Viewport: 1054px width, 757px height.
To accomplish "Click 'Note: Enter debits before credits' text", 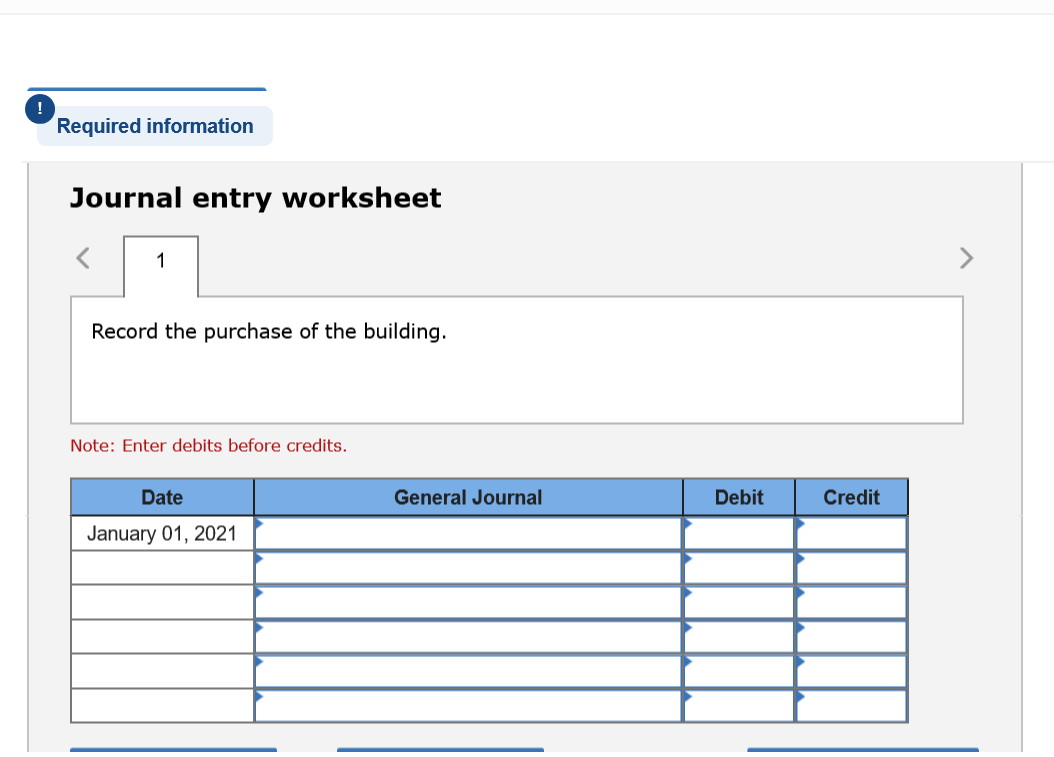I will (x=208, y=446).
